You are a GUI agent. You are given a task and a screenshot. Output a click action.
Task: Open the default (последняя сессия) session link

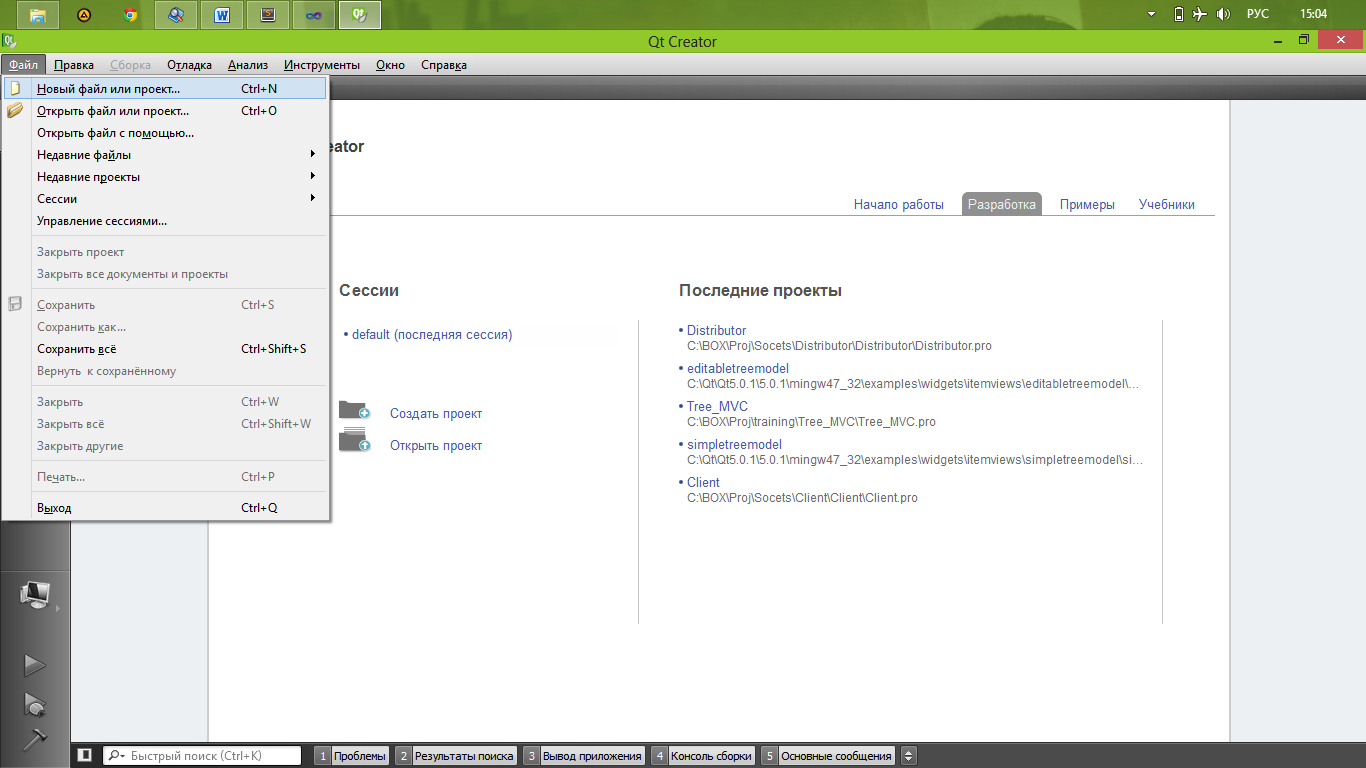(432, 335)
